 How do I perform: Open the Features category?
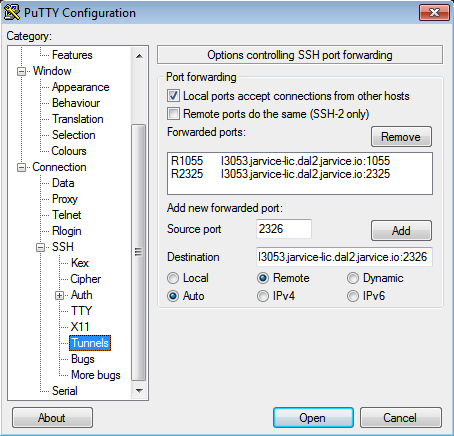[x=72, y=55]
